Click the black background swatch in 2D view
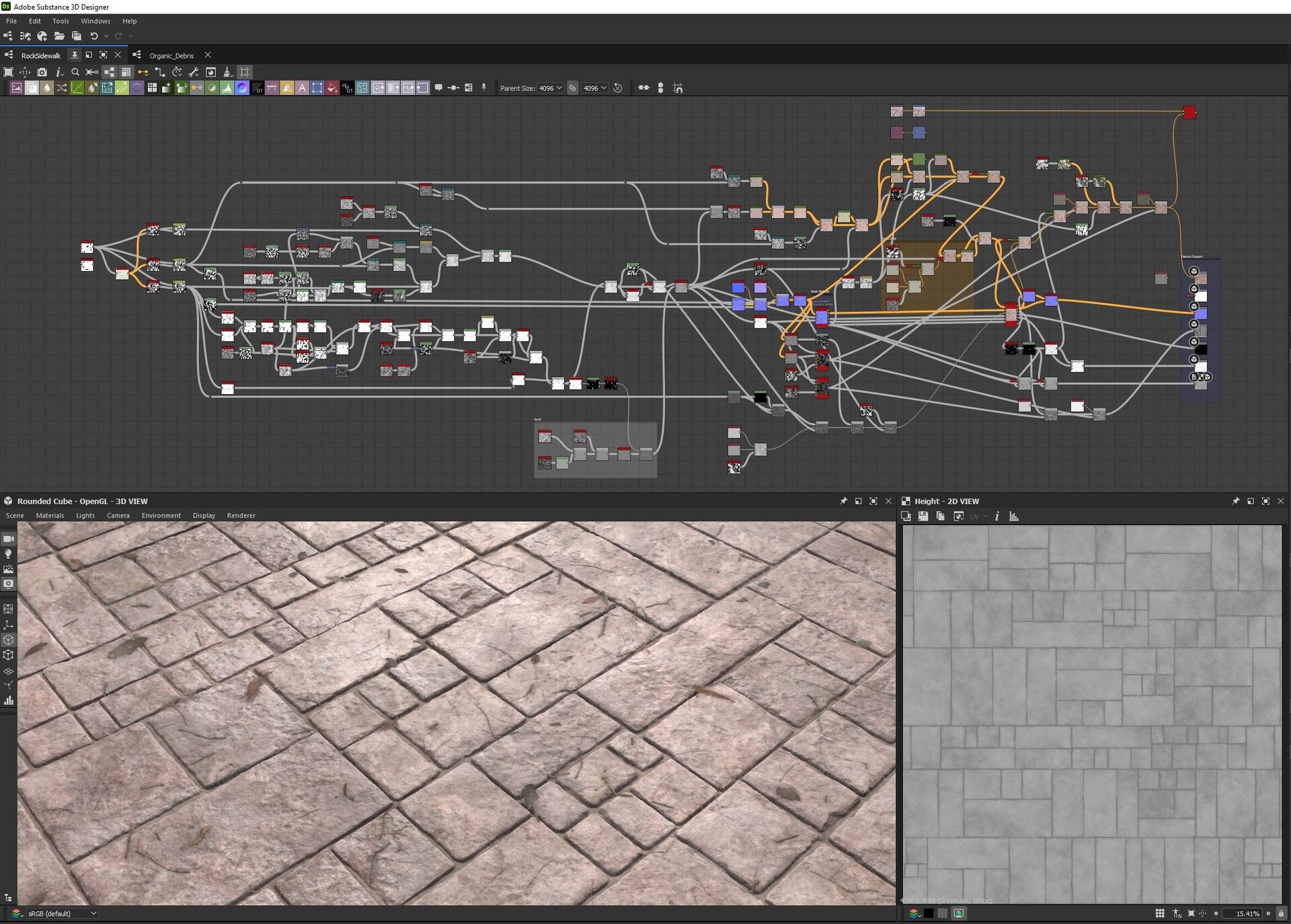This screenshot has width=1291, height=924. pyautogui.click(x=929, y=913)
